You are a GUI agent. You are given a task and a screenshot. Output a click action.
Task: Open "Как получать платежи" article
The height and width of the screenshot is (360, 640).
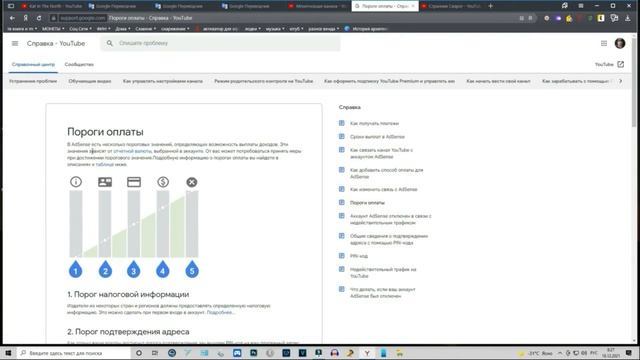pos(374,123)
